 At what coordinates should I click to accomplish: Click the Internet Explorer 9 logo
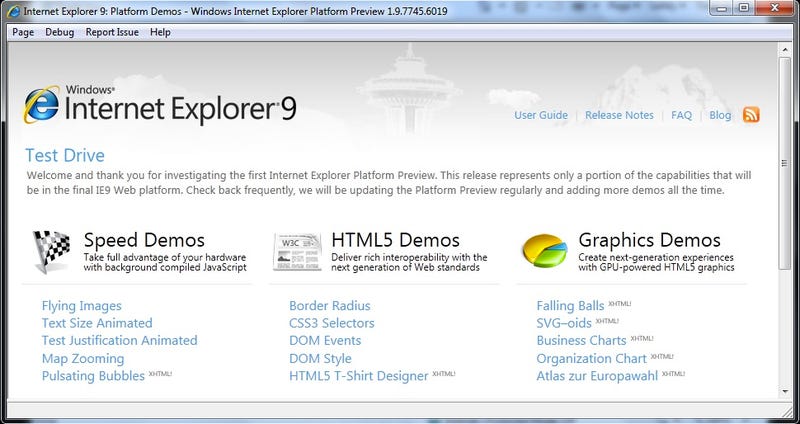coord(160,104)
